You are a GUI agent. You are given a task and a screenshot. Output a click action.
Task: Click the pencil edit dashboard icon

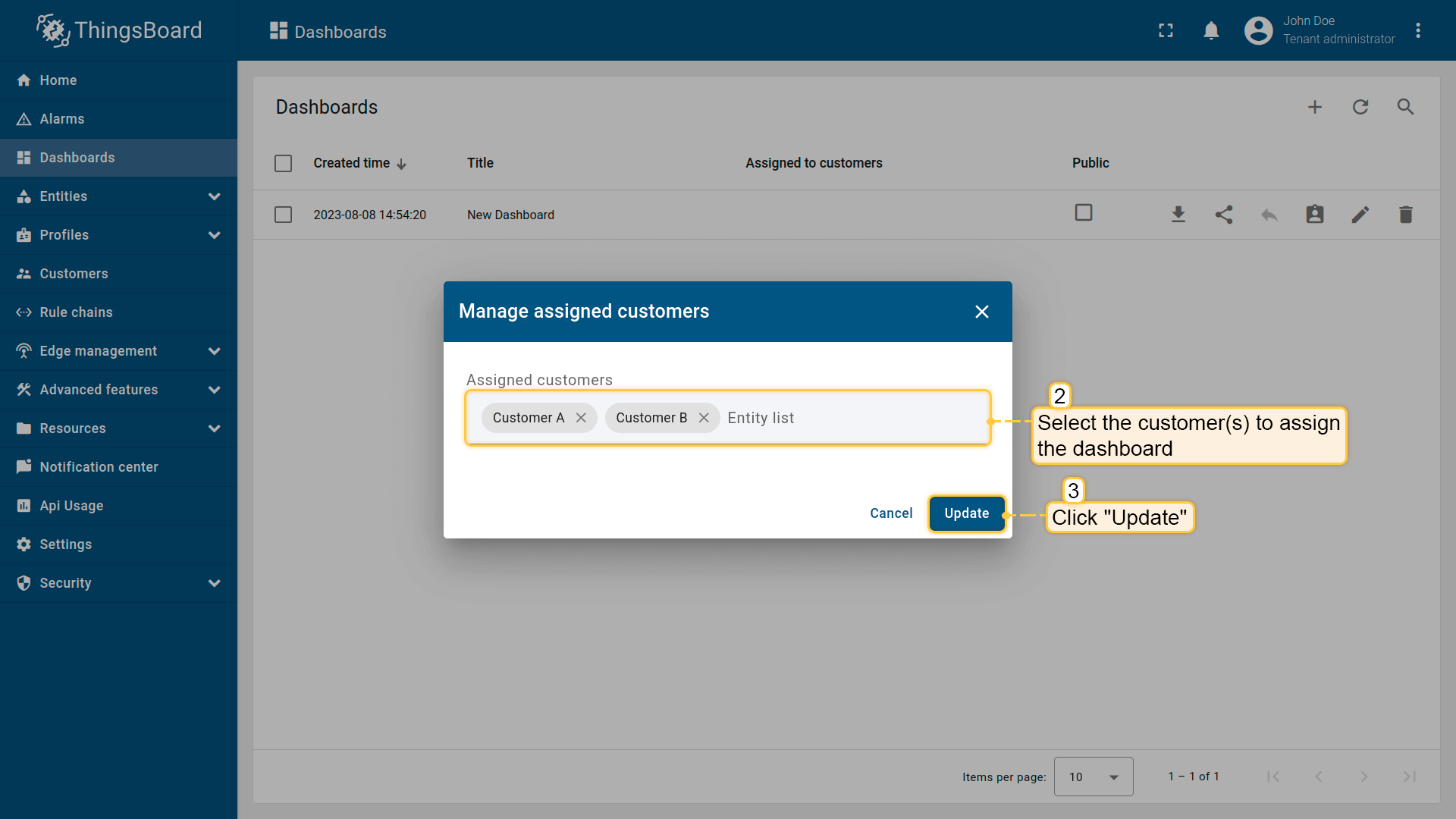click(x=1360, y=215)
